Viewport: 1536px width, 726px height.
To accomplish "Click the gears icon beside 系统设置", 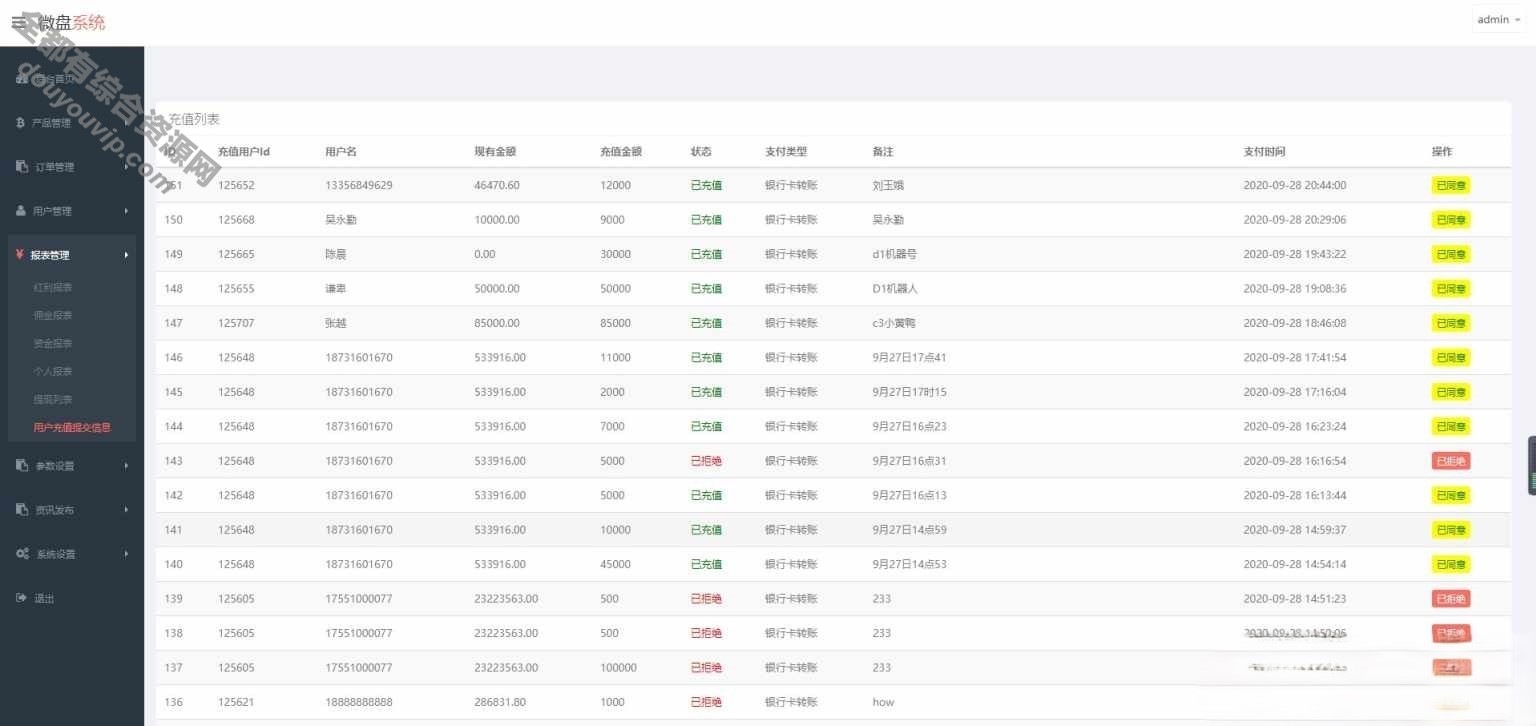I will tap(22, 553).
